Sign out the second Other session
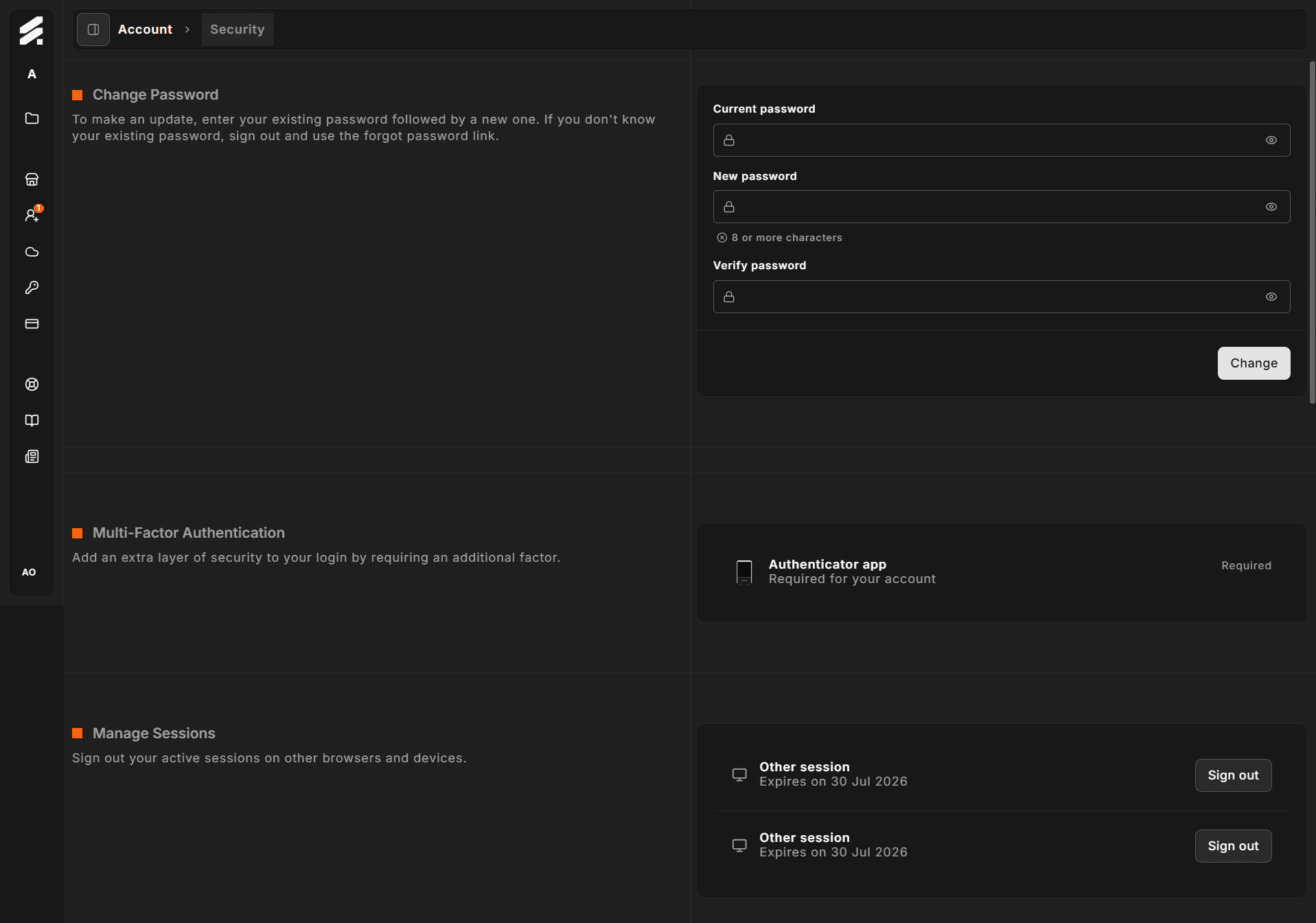This screenshot has height=923, width=1316. coord(1233,846)
